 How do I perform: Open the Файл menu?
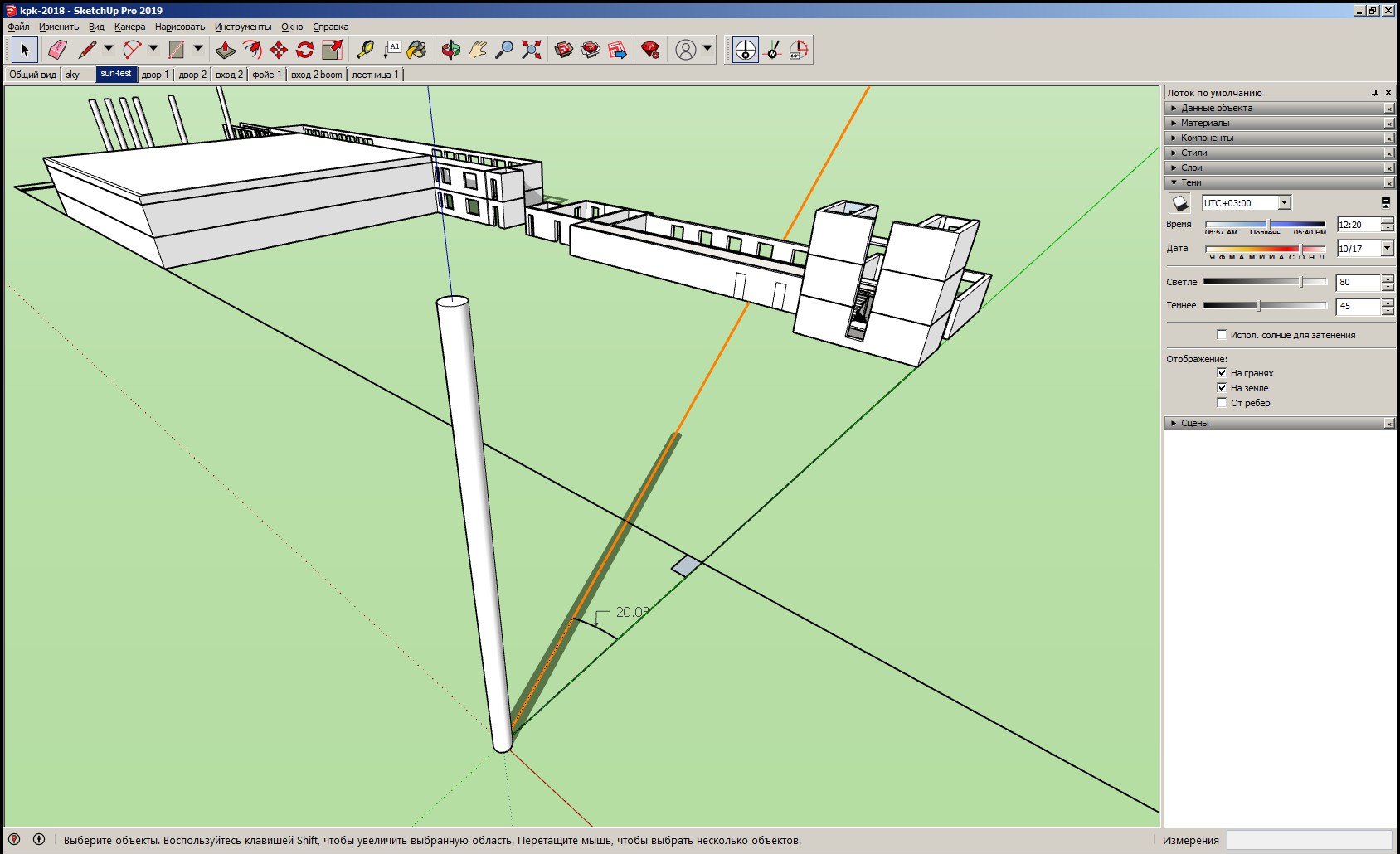[x=19, y=27]
